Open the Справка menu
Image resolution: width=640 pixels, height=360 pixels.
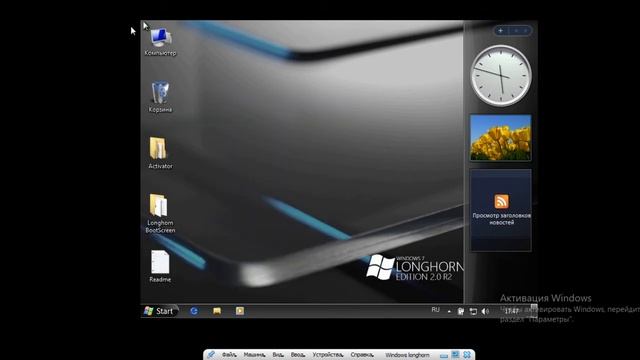362,355
